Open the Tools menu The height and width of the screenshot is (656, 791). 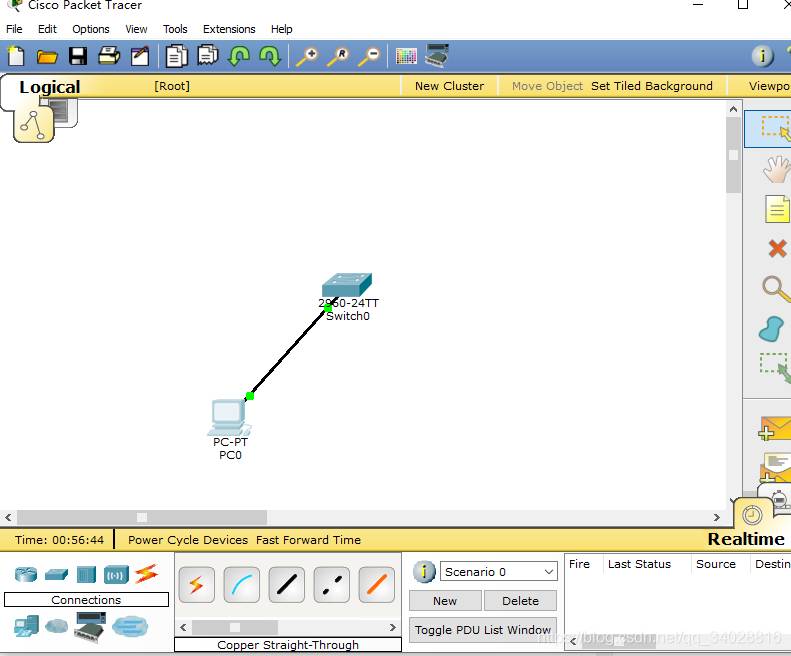[175, 29]
